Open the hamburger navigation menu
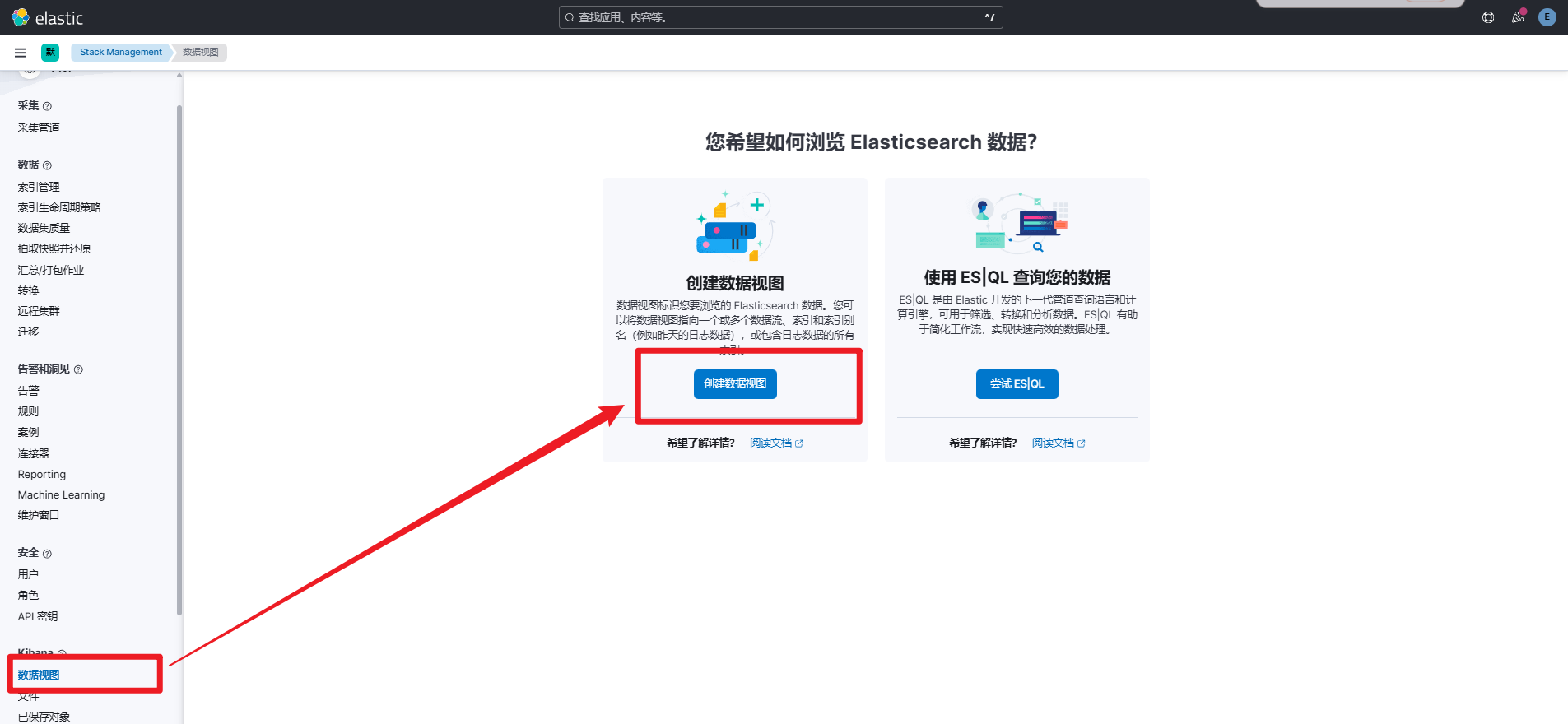Screen dimensions: 1568x724 point(21,53)
